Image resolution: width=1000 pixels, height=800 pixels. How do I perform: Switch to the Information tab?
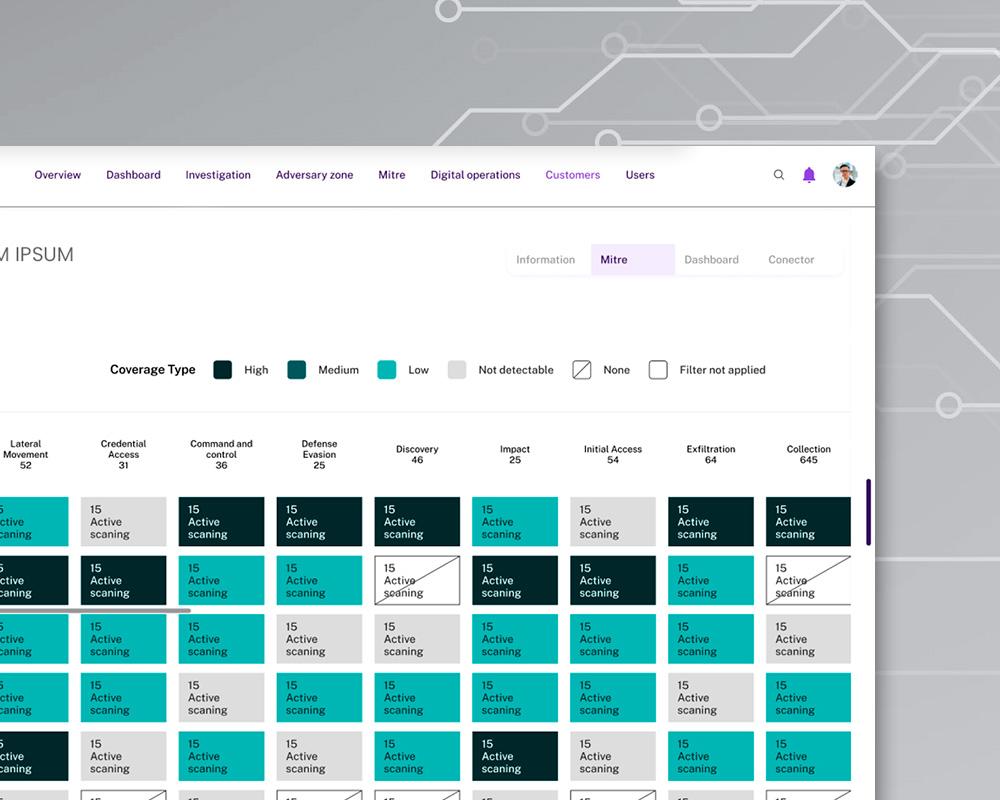[545, 260]
